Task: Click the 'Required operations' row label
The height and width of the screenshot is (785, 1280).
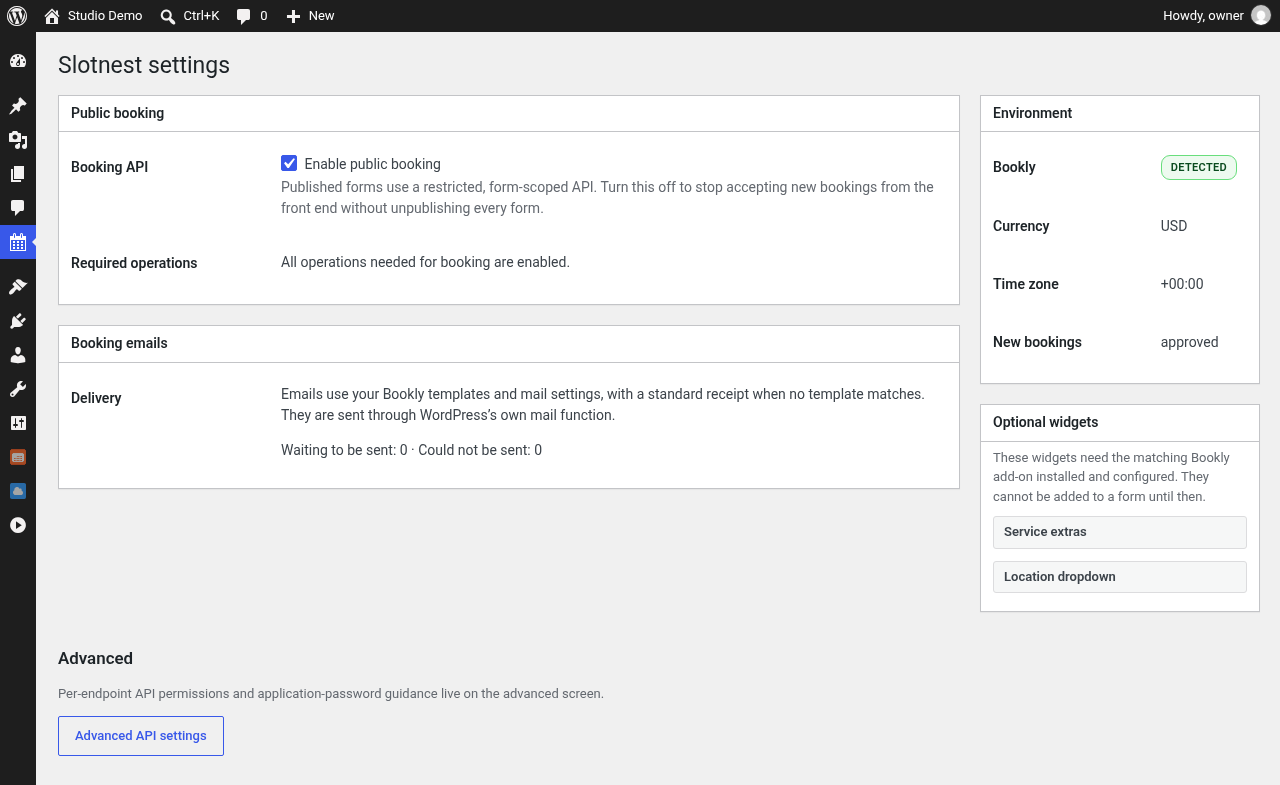Action: 134,263
